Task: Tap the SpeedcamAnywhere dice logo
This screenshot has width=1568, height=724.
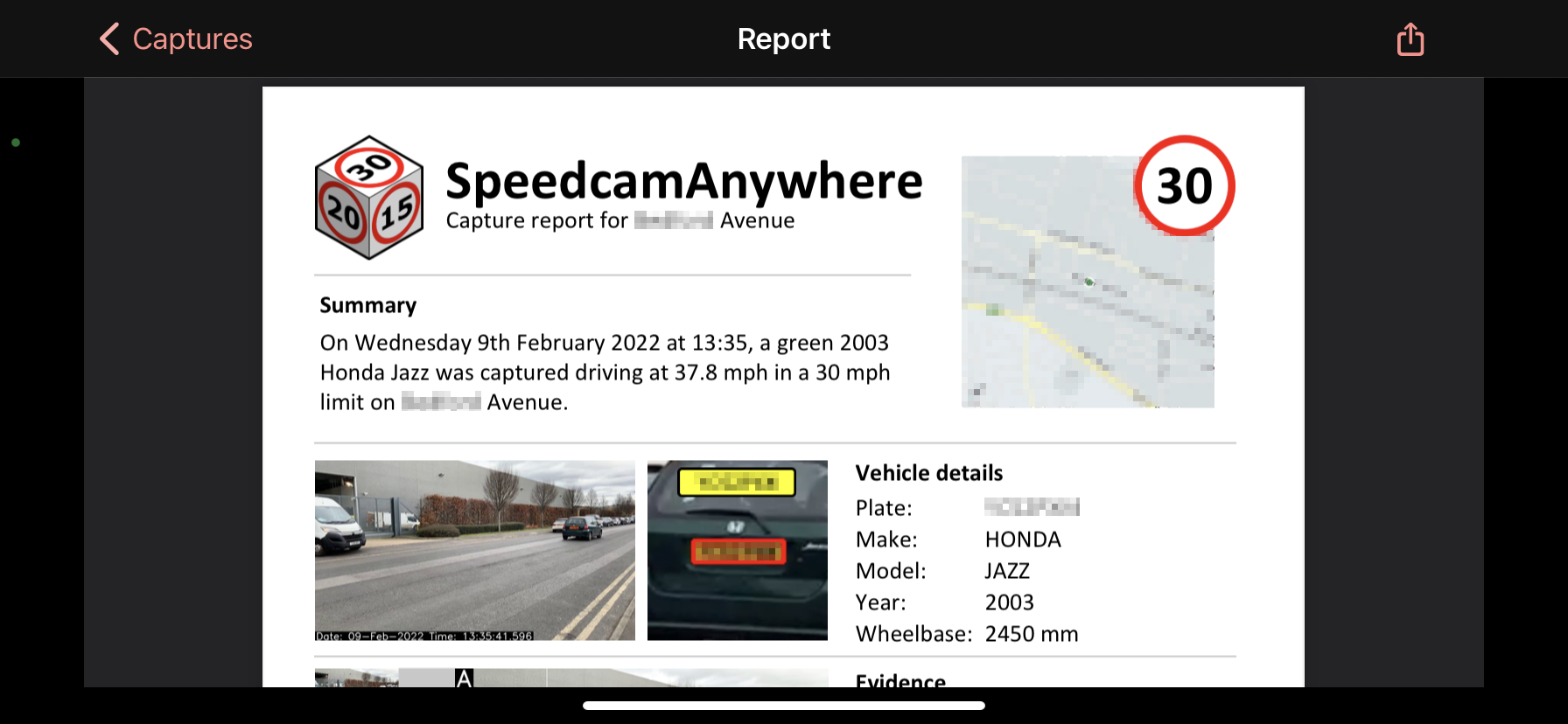Action: [x=369, y=198]
